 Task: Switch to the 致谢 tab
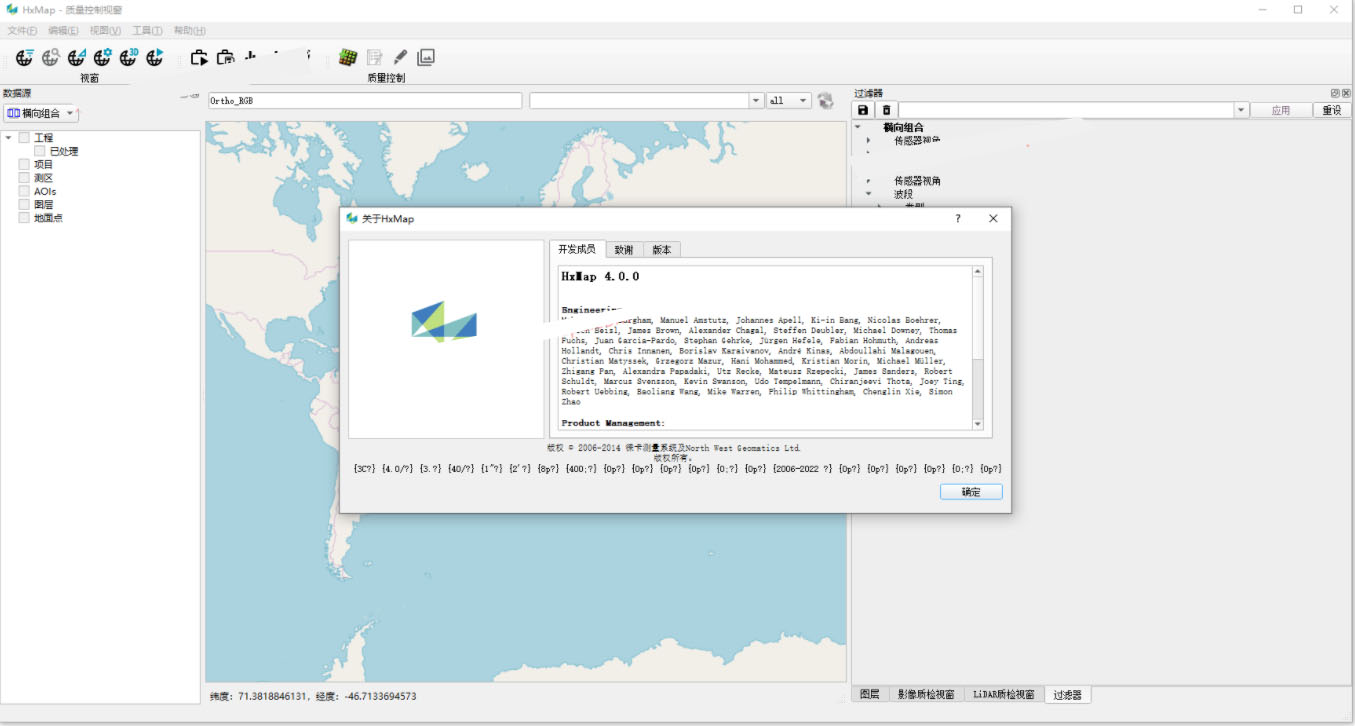pos(624,250)
